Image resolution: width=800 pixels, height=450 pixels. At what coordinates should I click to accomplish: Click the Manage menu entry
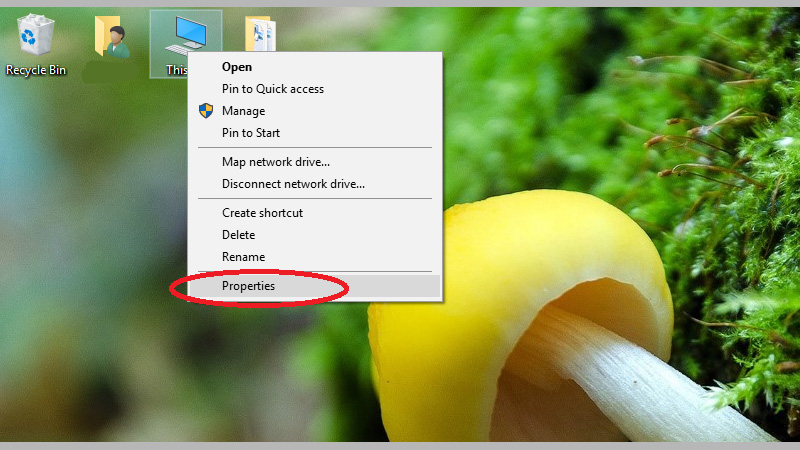(314, 111)
